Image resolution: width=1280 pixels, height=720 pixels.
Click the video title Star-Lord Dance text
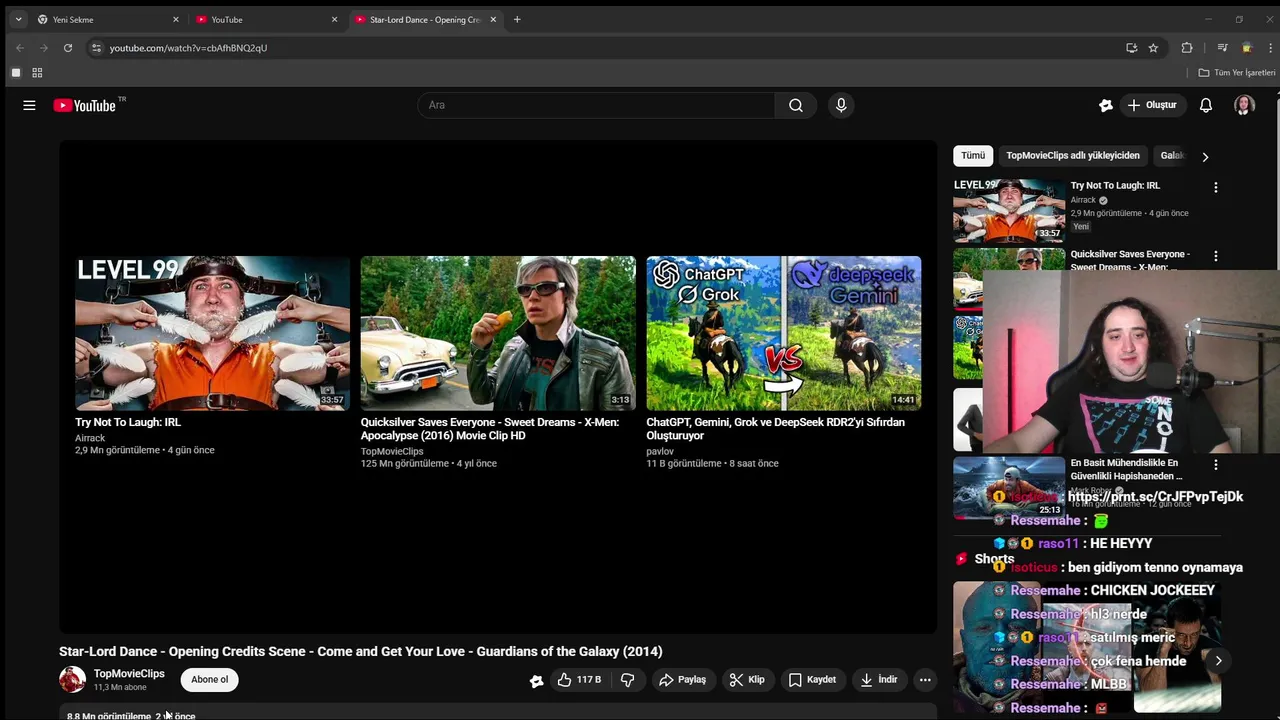point(361,652)
